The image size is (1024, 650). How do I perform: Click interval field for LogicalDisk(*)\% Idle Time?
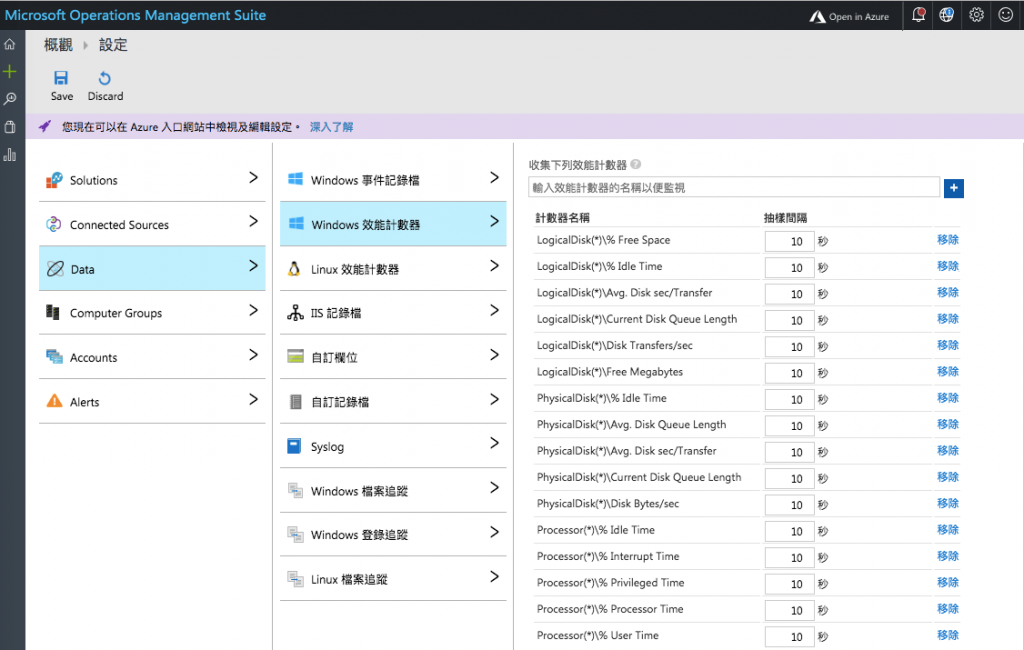point(789,268)
